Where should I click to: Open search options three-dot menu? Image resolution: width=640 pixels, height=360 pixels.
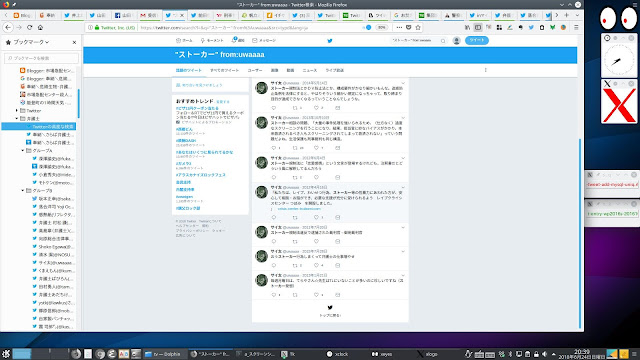486,70
